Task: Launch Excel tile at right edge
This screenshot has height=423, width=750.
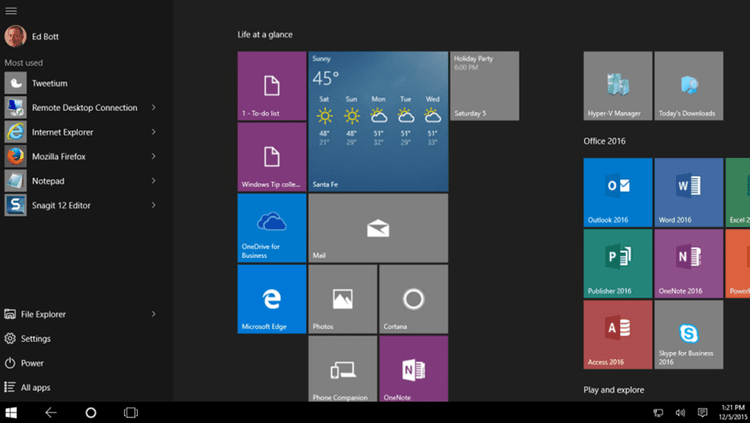Action: coord(738,192)
